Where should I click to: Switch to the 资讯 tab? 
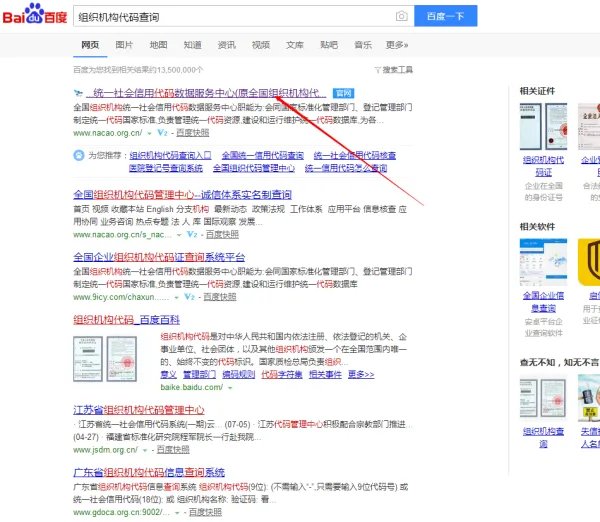coord(227,45)
